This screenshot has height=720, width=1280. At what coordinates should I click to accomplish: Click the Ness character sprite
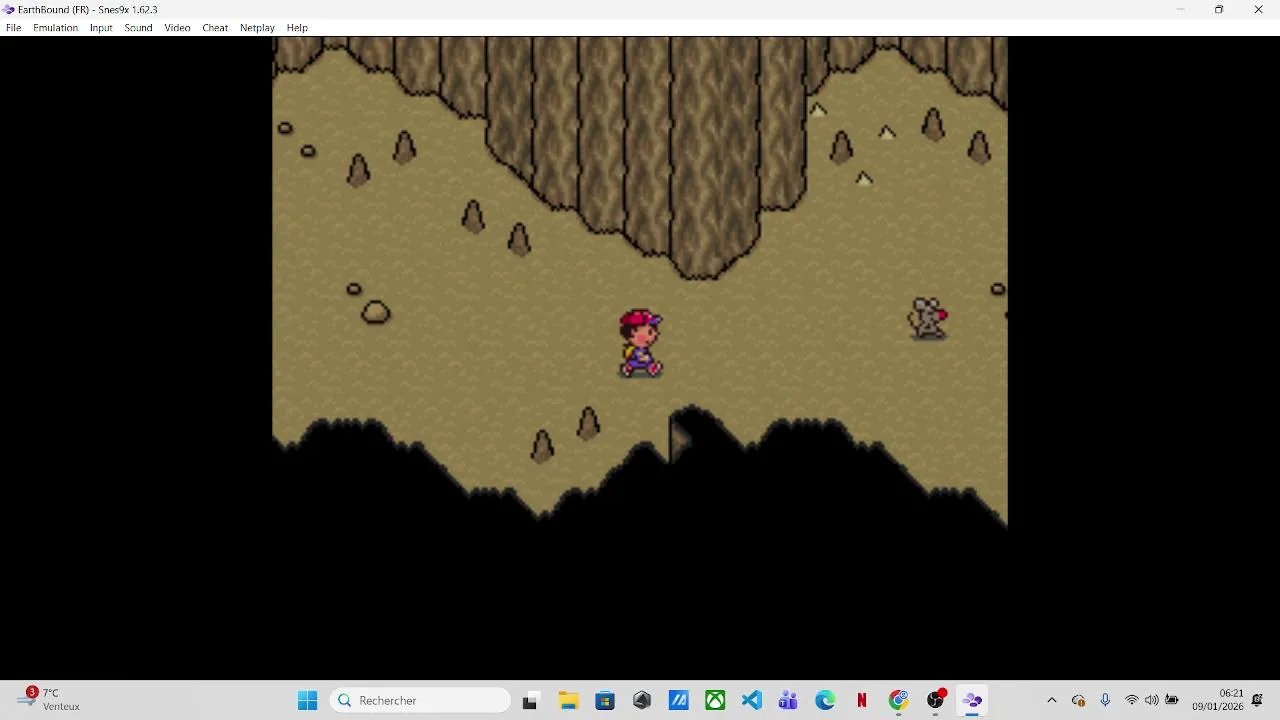click(640, 343)
